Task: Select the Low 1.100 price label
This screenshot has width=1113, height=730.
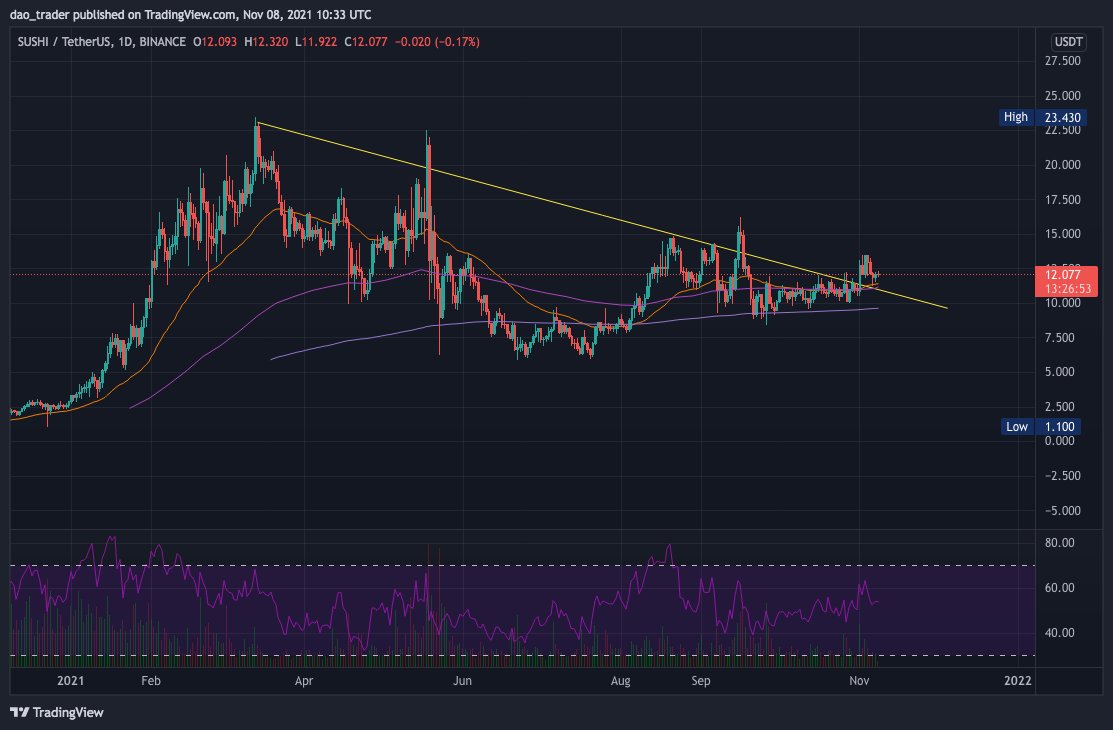Action: [1041, 427]
